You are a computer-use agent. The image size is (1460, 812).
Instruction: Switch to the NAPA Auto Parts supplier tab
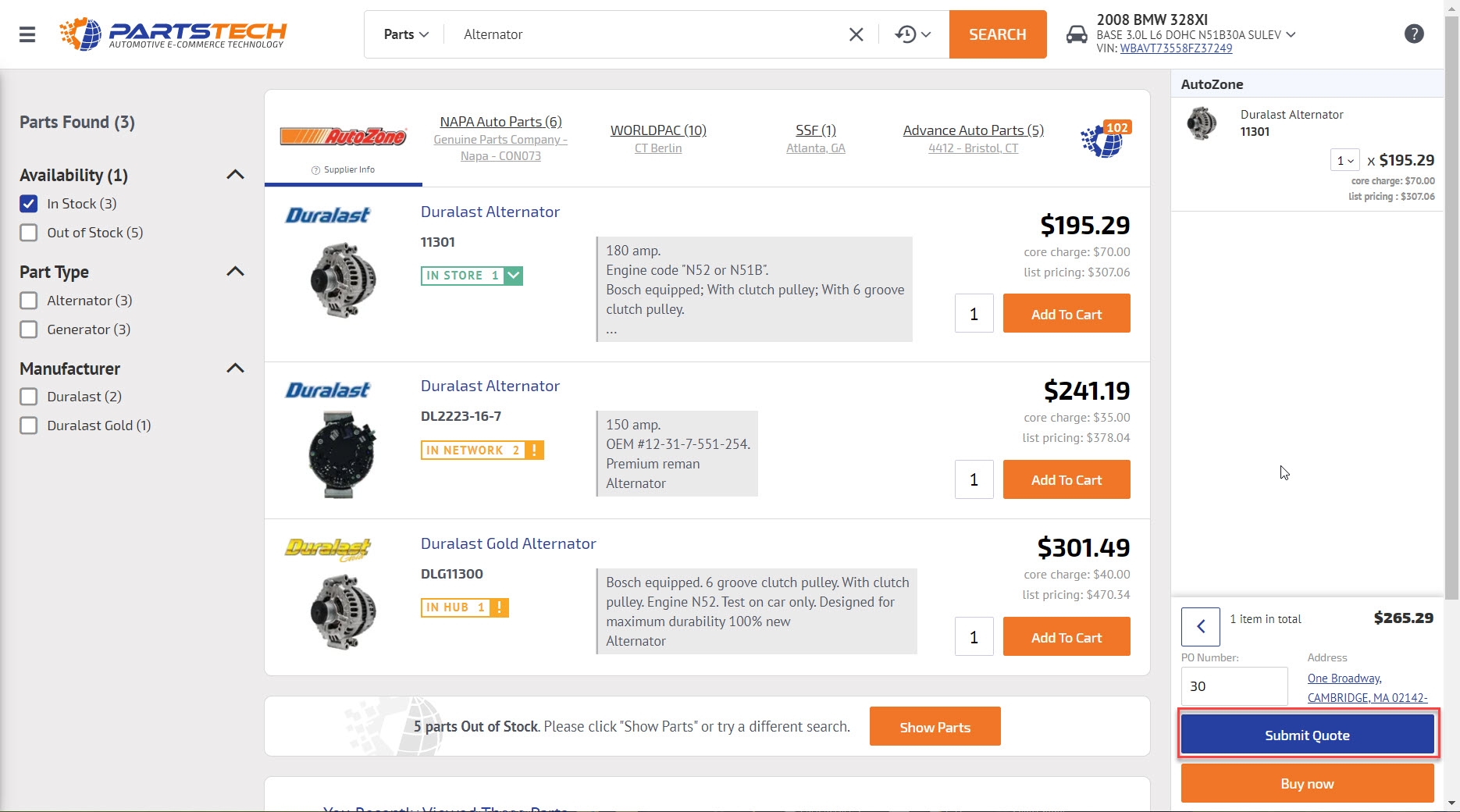point(500,121)
